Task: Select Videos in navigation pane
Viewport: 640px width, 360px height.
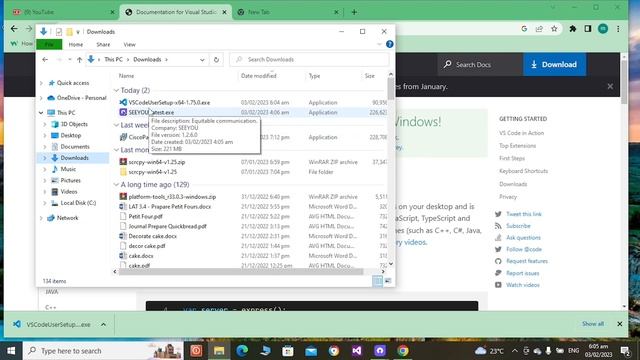Action: point(69,191)
